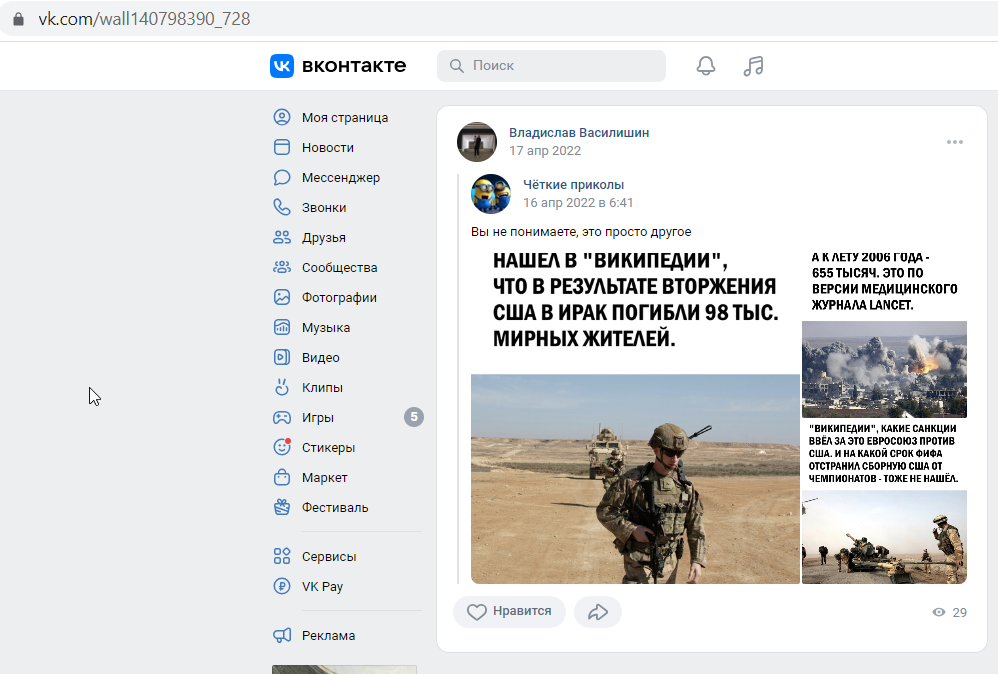Open the post three-dots menu
This screenshot has width=998, height=674.
[x=955, y=142]
